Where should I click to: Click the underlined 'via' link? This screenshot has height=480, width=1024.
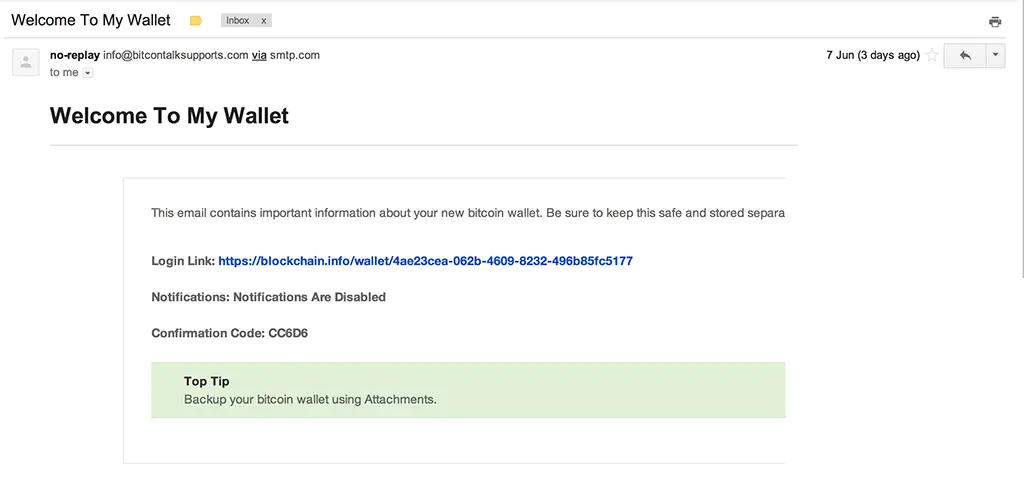259,56
